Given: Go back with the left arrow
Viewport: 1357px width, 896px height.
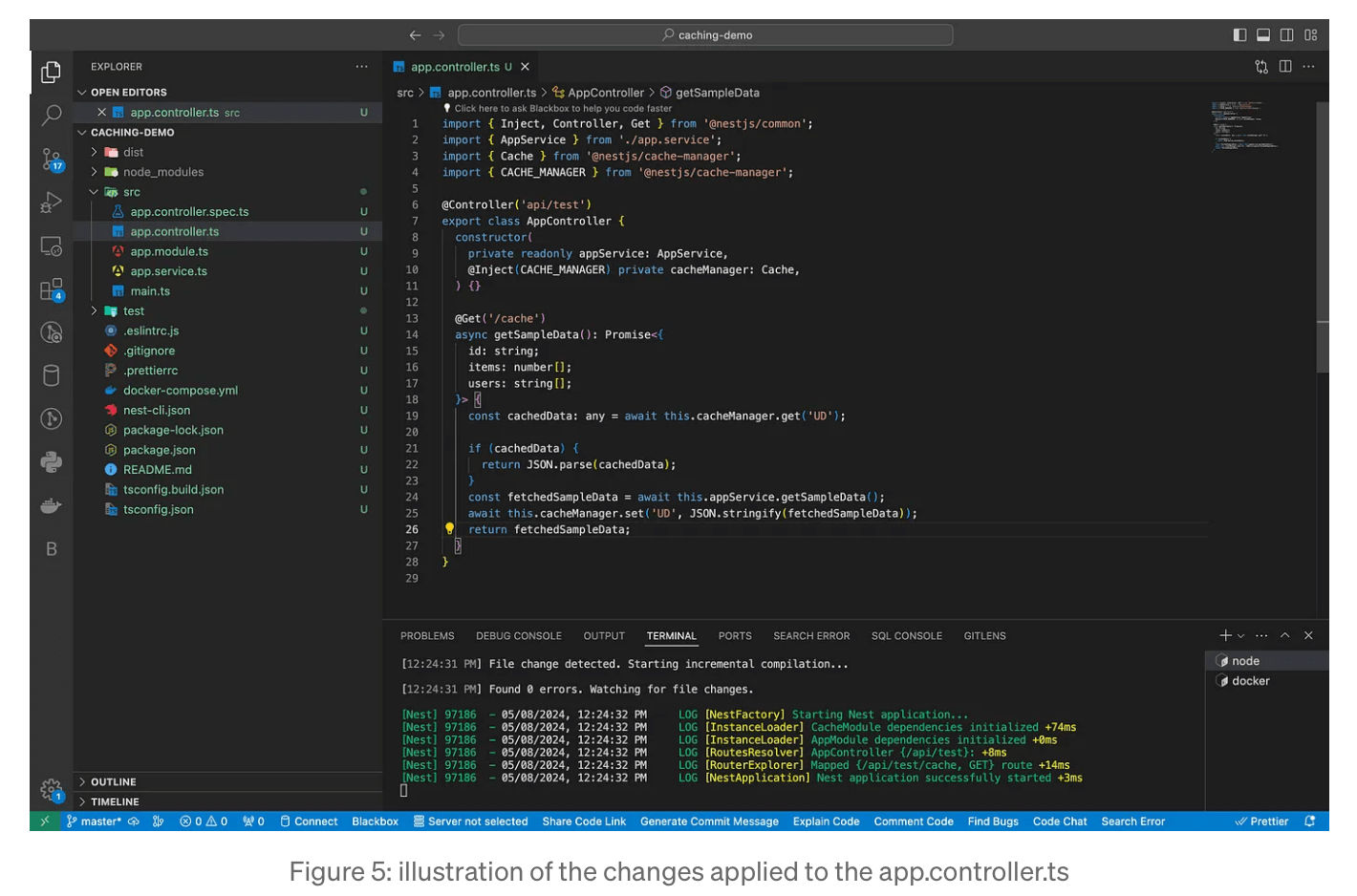Looking at the screenshot, I should [415, 35].
